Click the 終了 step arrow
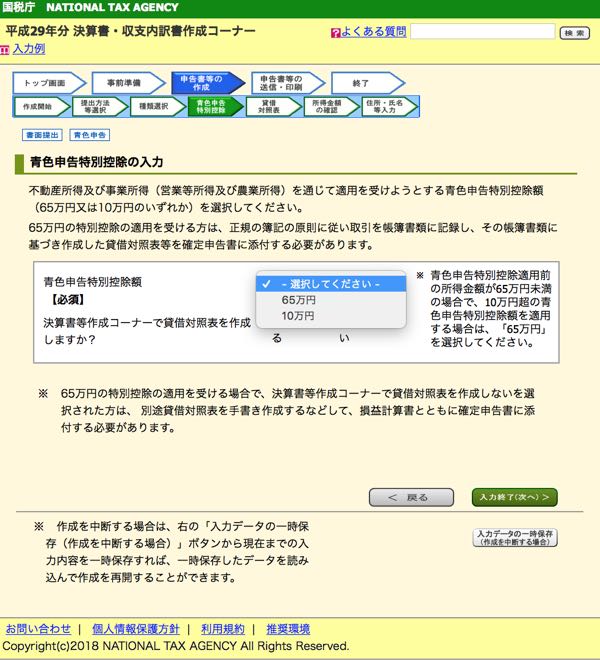Viewport: 600px width, 660px height. (362, 83)
